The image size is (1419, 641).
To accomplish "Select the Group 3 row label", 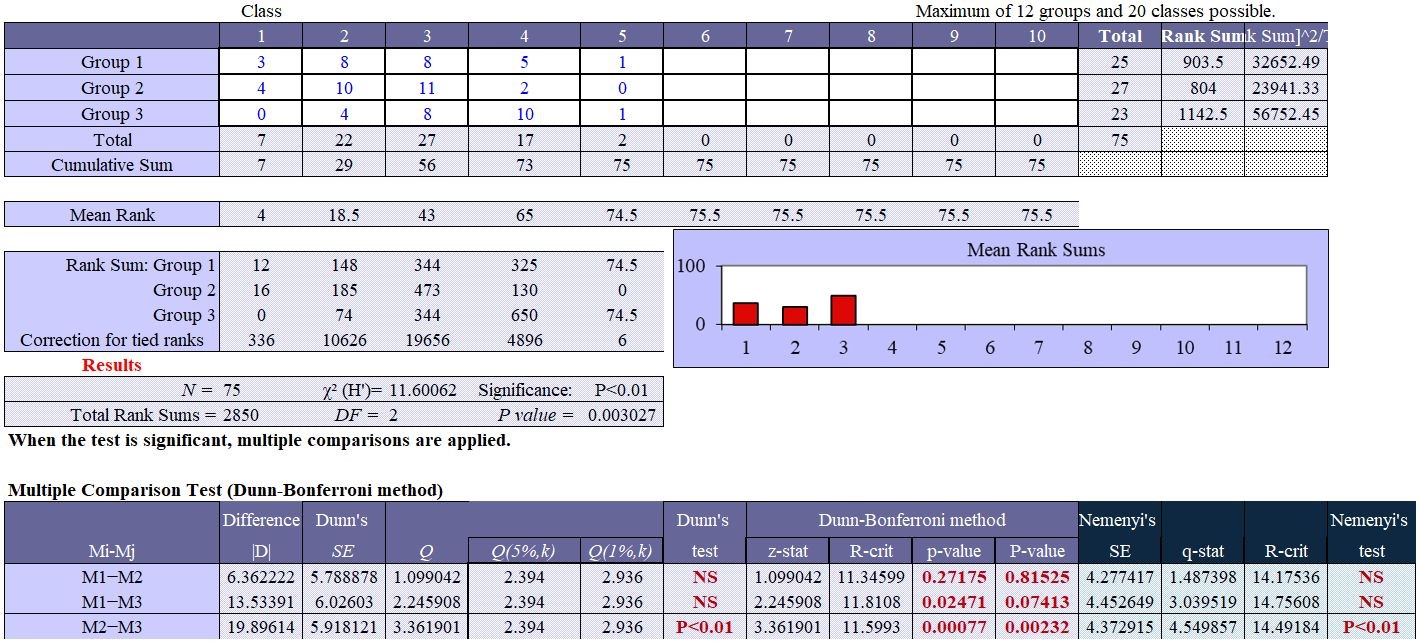I will pyautogui.click(x=112, y=114).
